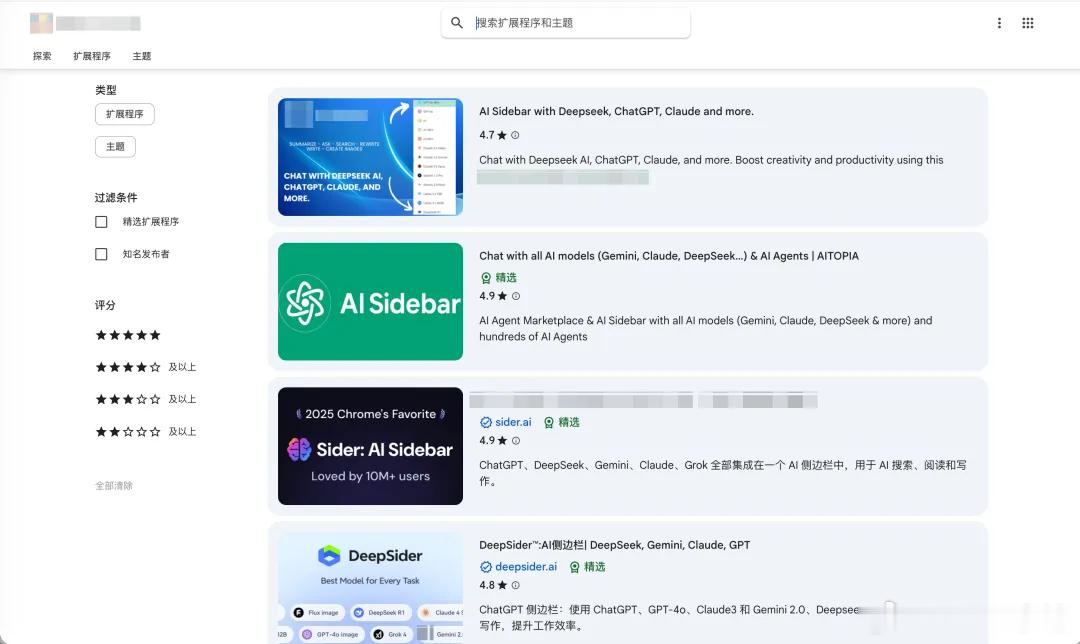Enable the 知名发布者 checkbox
This screenshot has width=1080, height=644.
coord(101,254)
